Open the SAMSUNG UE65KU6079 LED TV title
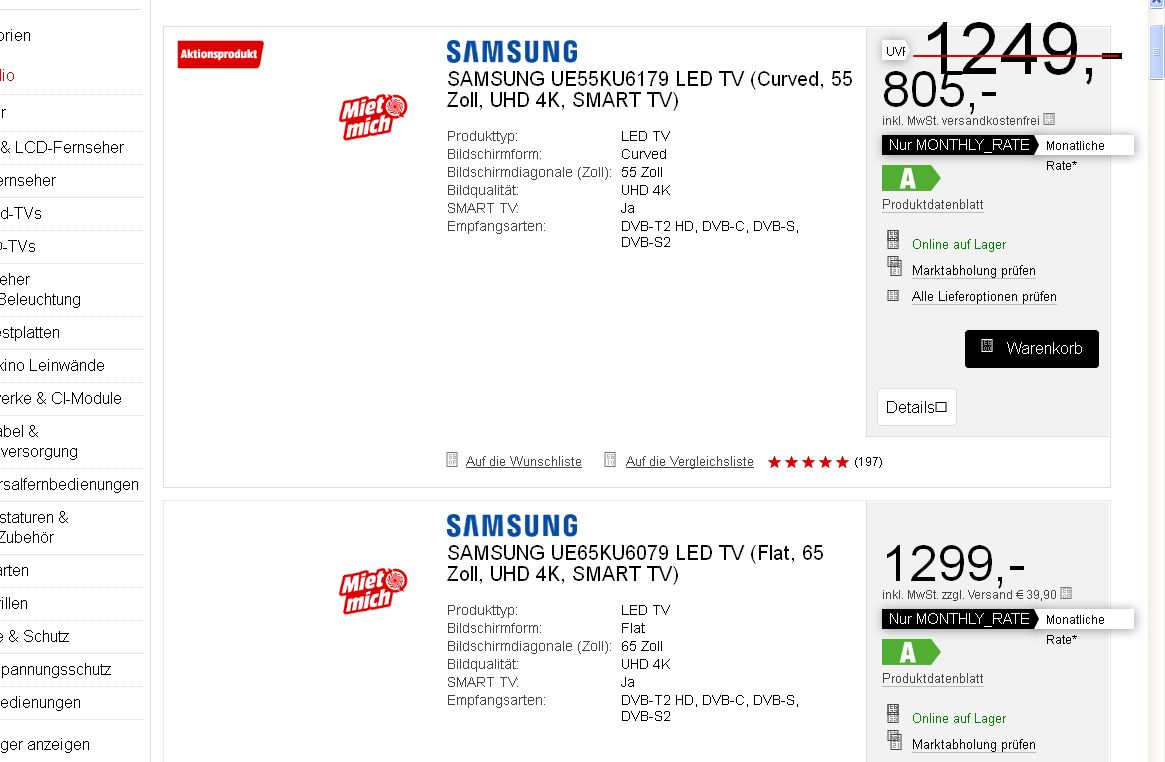Viewport: 1165px width, 762px height. pos(635,563)
